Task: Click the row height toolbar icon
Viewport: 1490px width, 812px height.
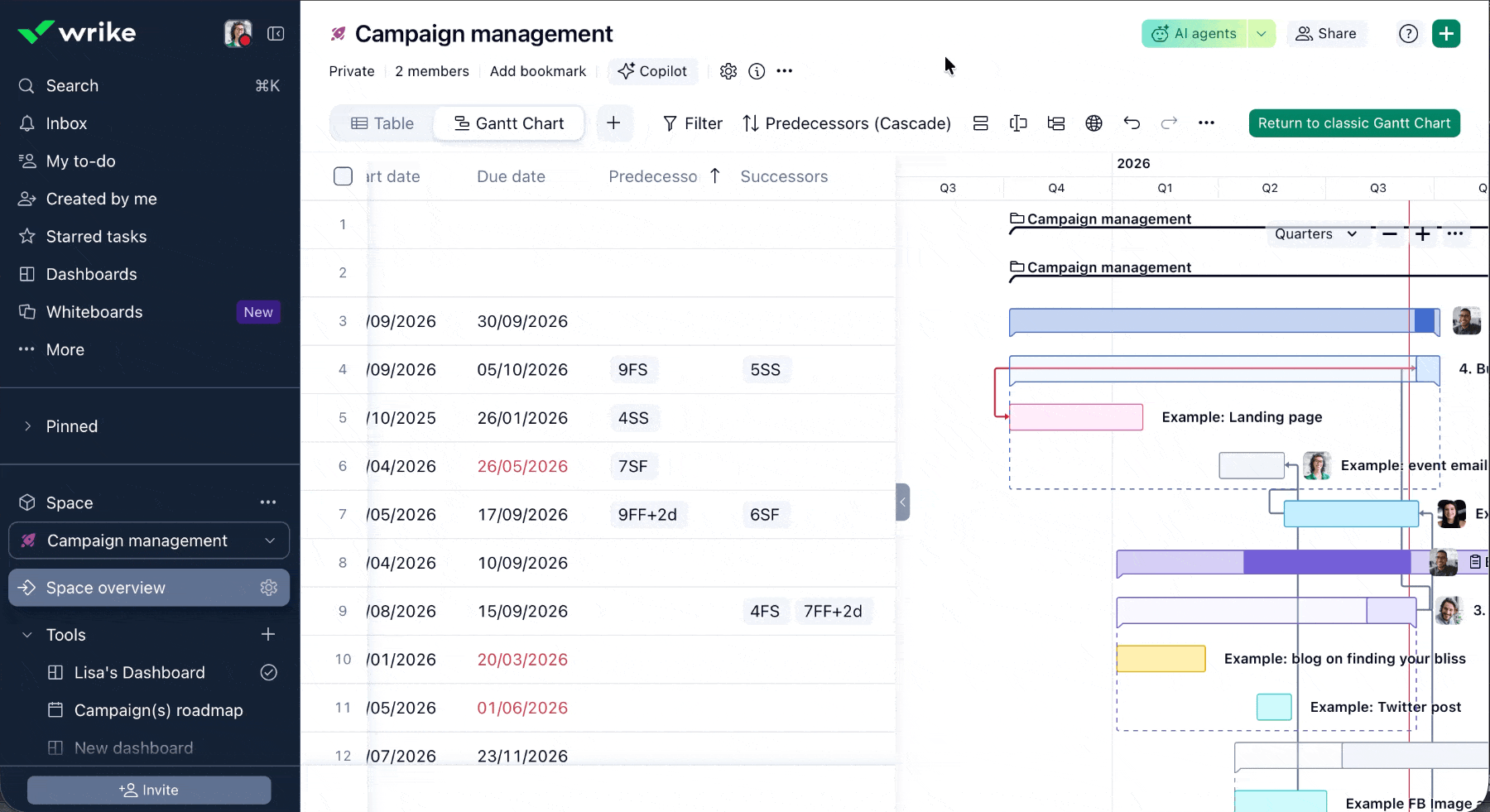Action: click(981, 123)
